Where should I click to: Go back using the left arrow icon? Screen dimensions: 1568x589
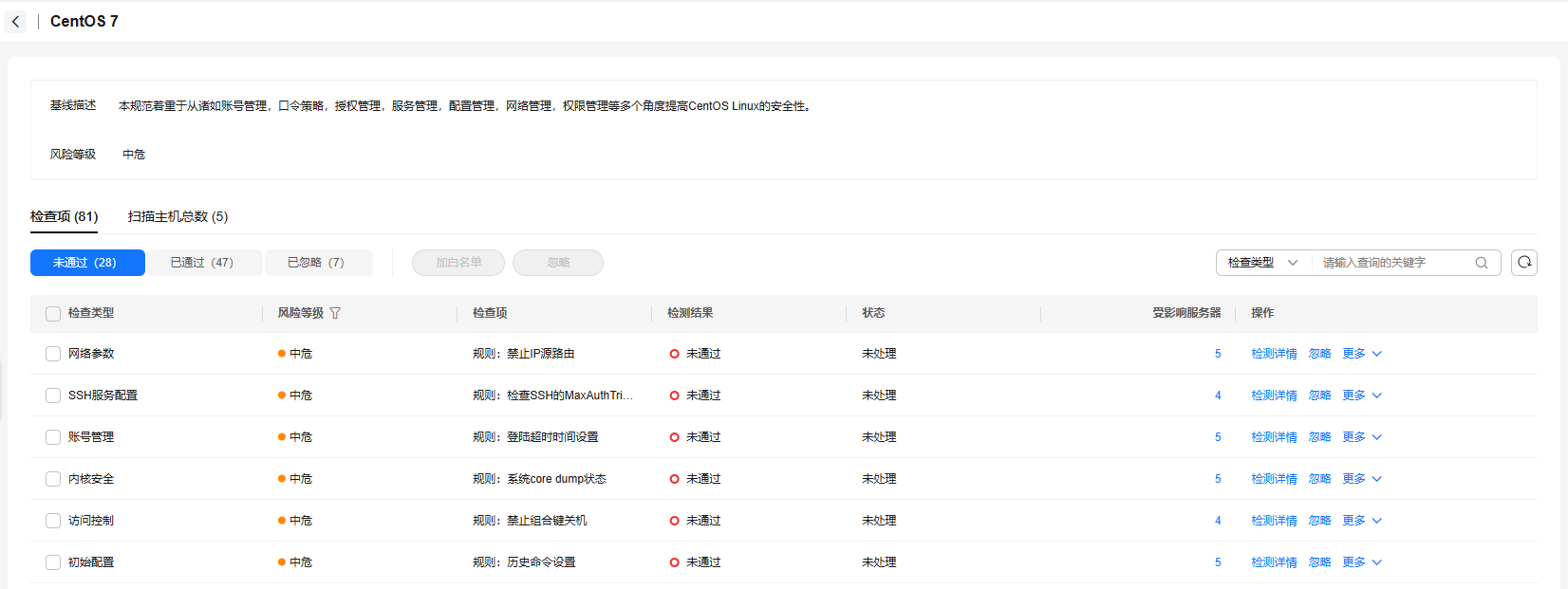point(15,21)
